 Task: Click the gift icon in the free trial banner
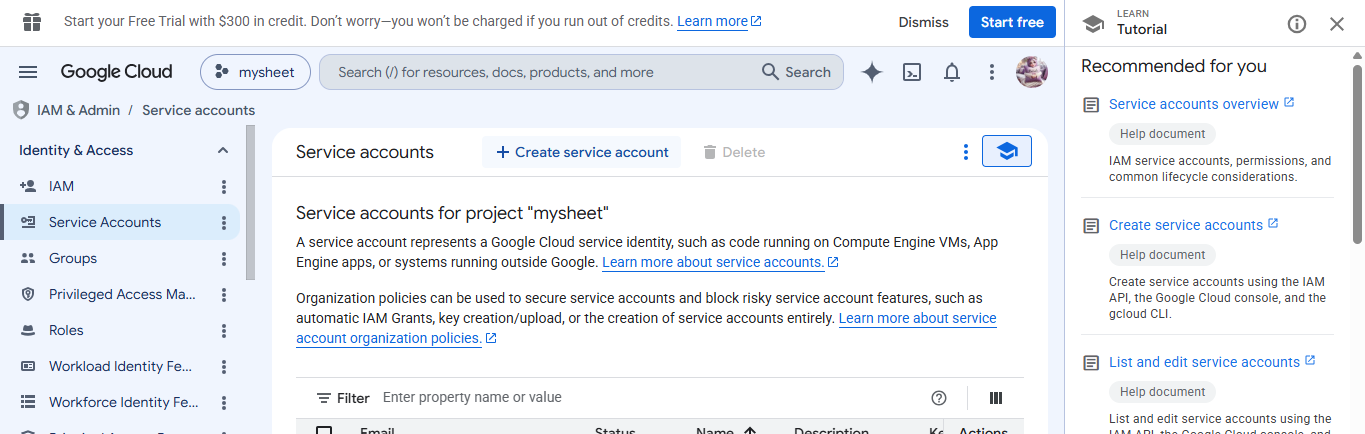pyautogui.click(x=32, y=21)
